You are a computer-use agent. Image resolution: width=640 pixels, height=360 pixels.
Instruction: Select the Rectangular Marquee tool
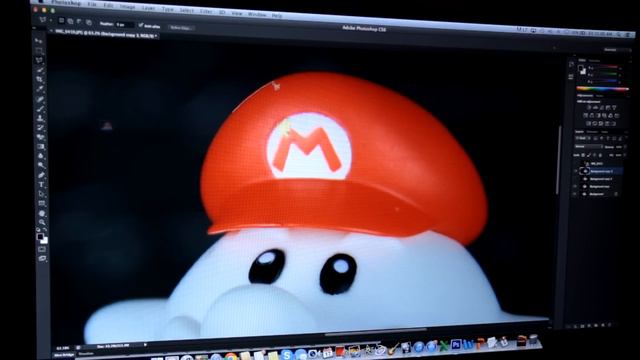pos(39,50)
